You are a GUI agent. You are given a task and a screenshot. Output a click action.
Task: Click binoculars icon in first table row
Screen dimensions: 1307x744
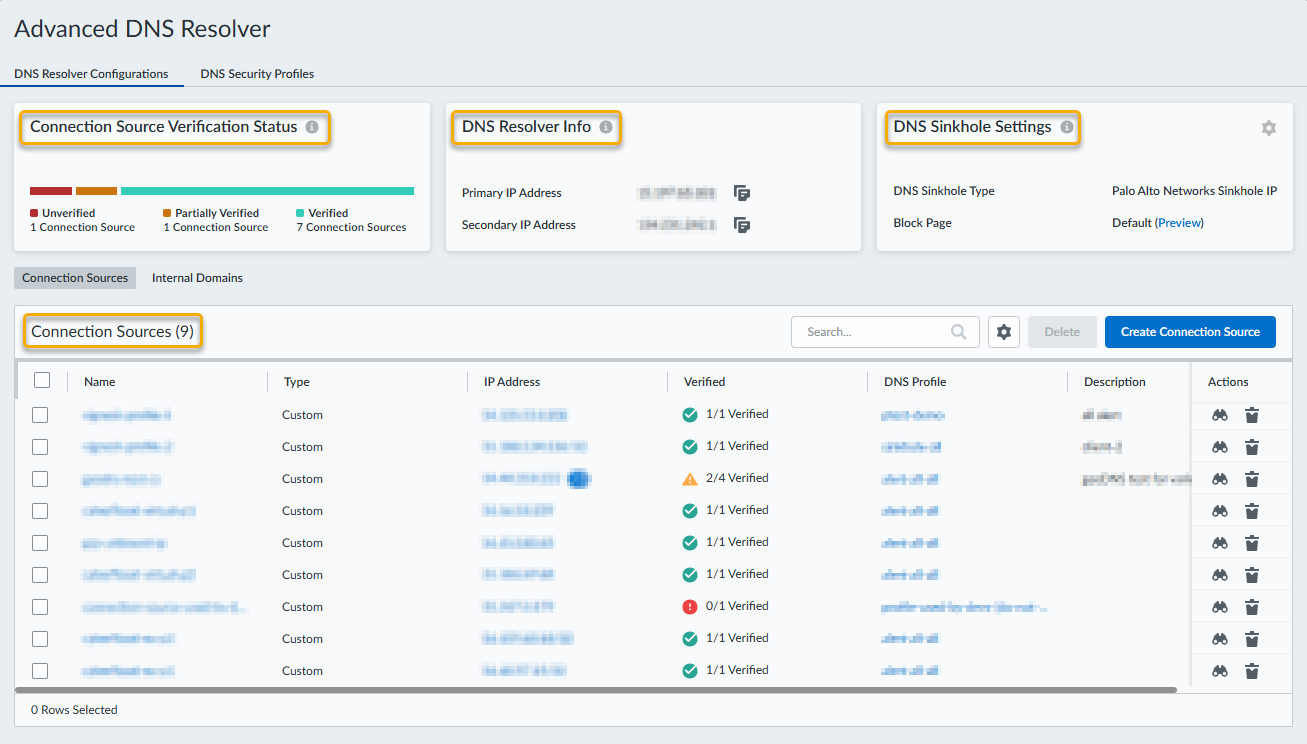pyautogui.click(x=1219, y=415)
